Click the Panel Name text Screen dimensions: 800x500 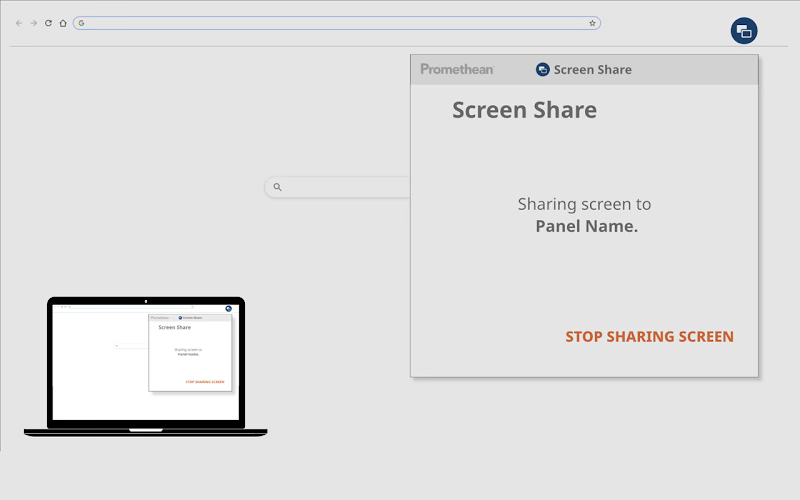point(586,226)
